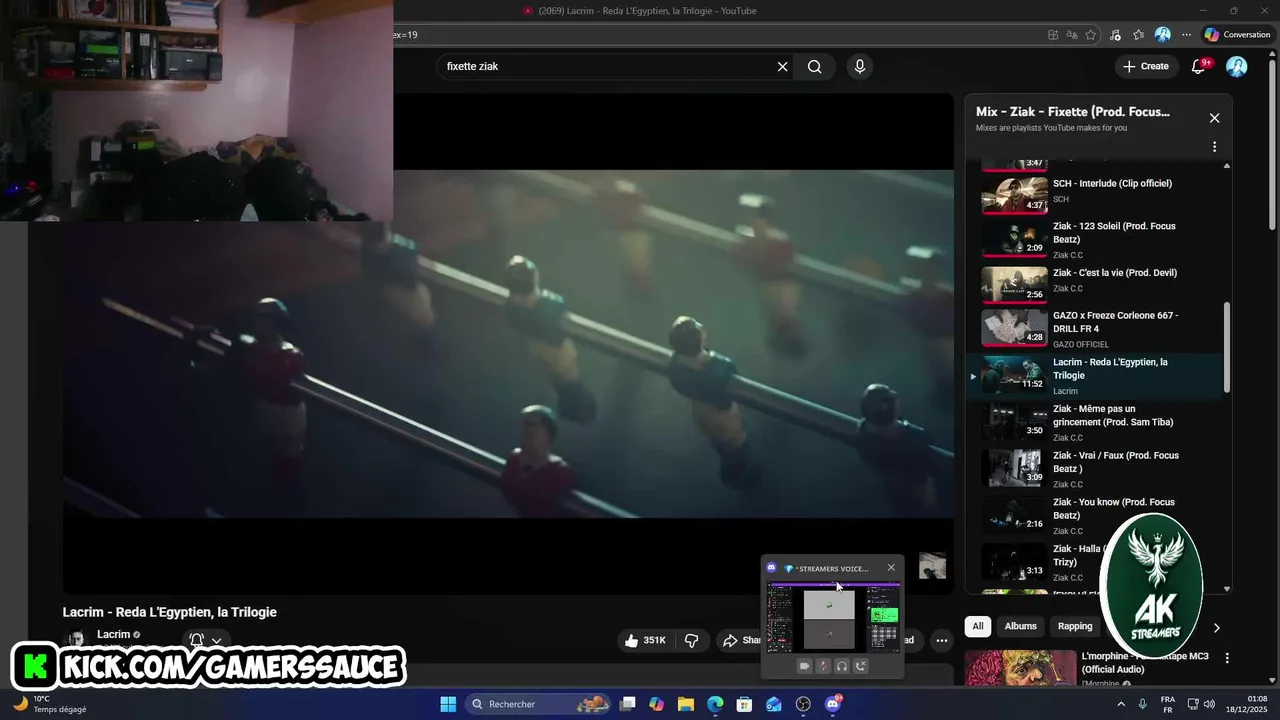Open L'morphine suggested video thumbnail

click(1021, 668)
